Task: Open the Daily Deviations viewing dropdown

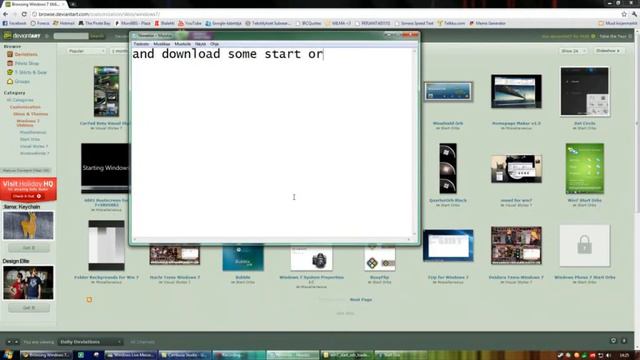Action: point(90,342)
